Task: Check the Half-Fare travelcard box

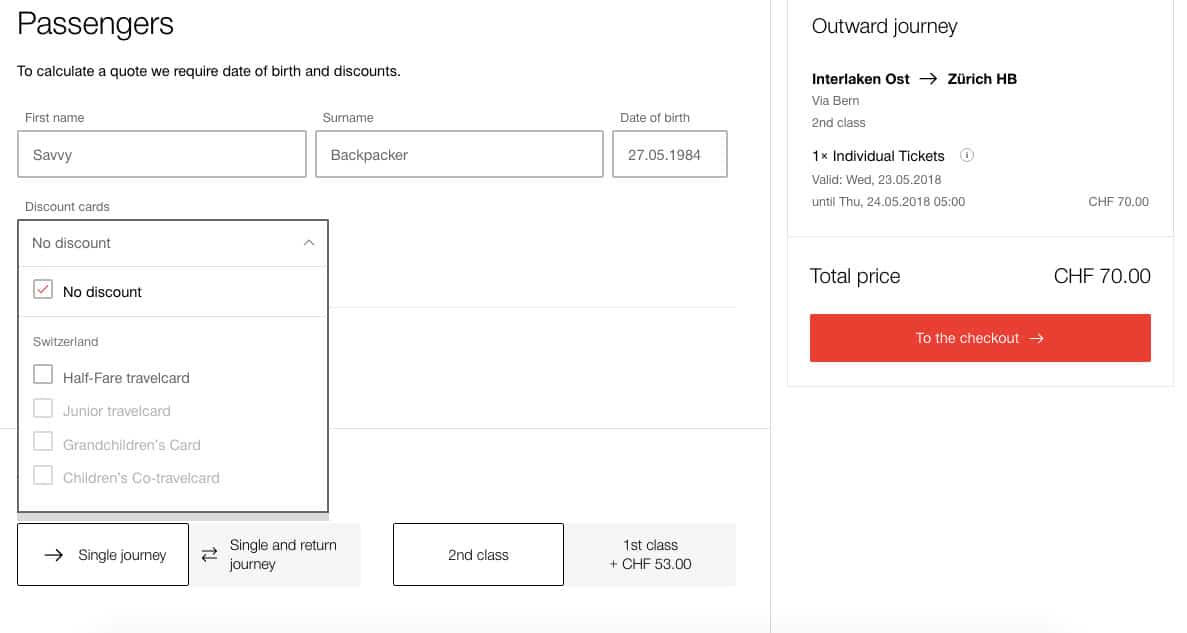Action: pyautogui.click(x=43, y=375)
